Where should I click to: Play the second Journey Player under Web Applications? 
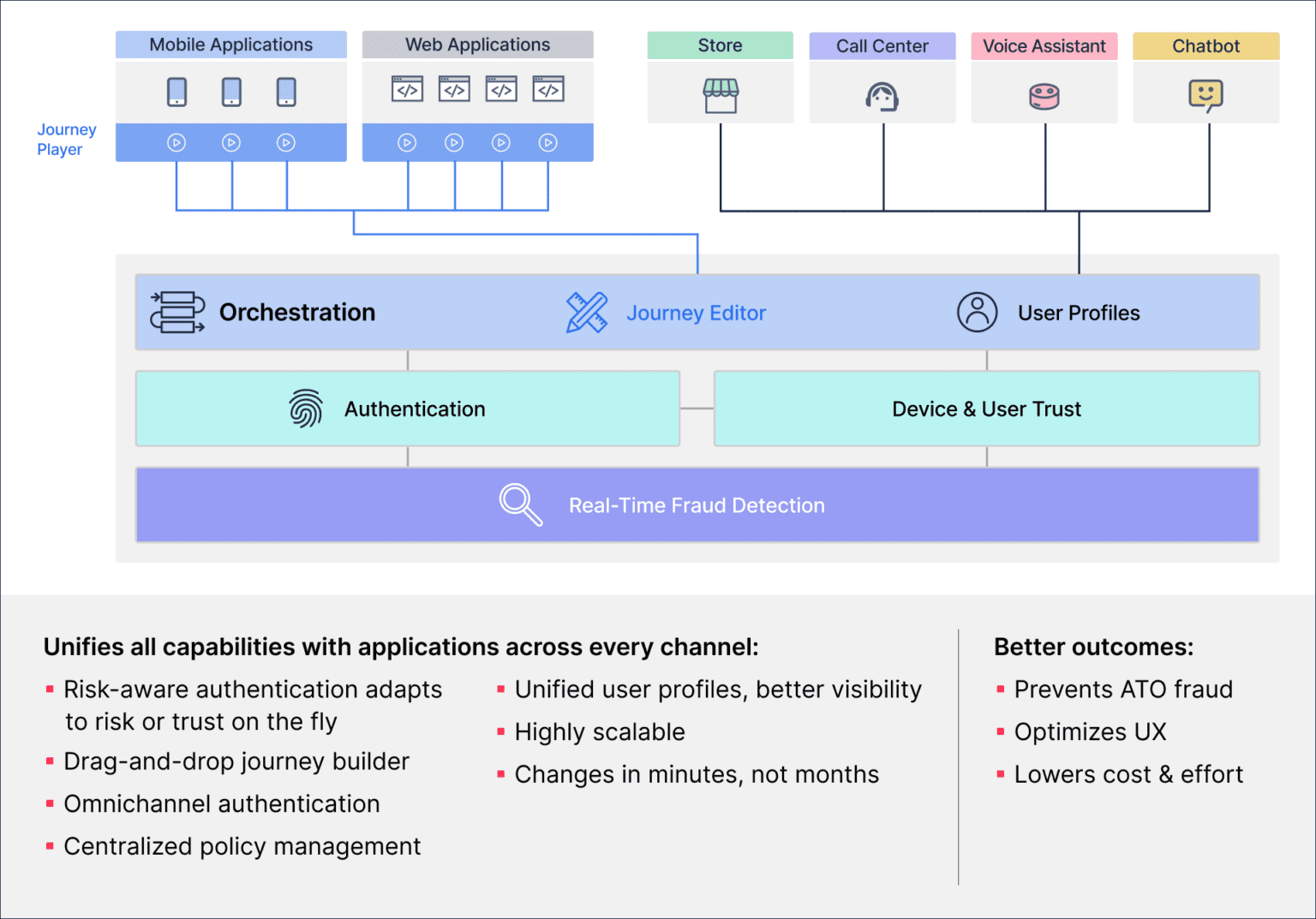453,142
